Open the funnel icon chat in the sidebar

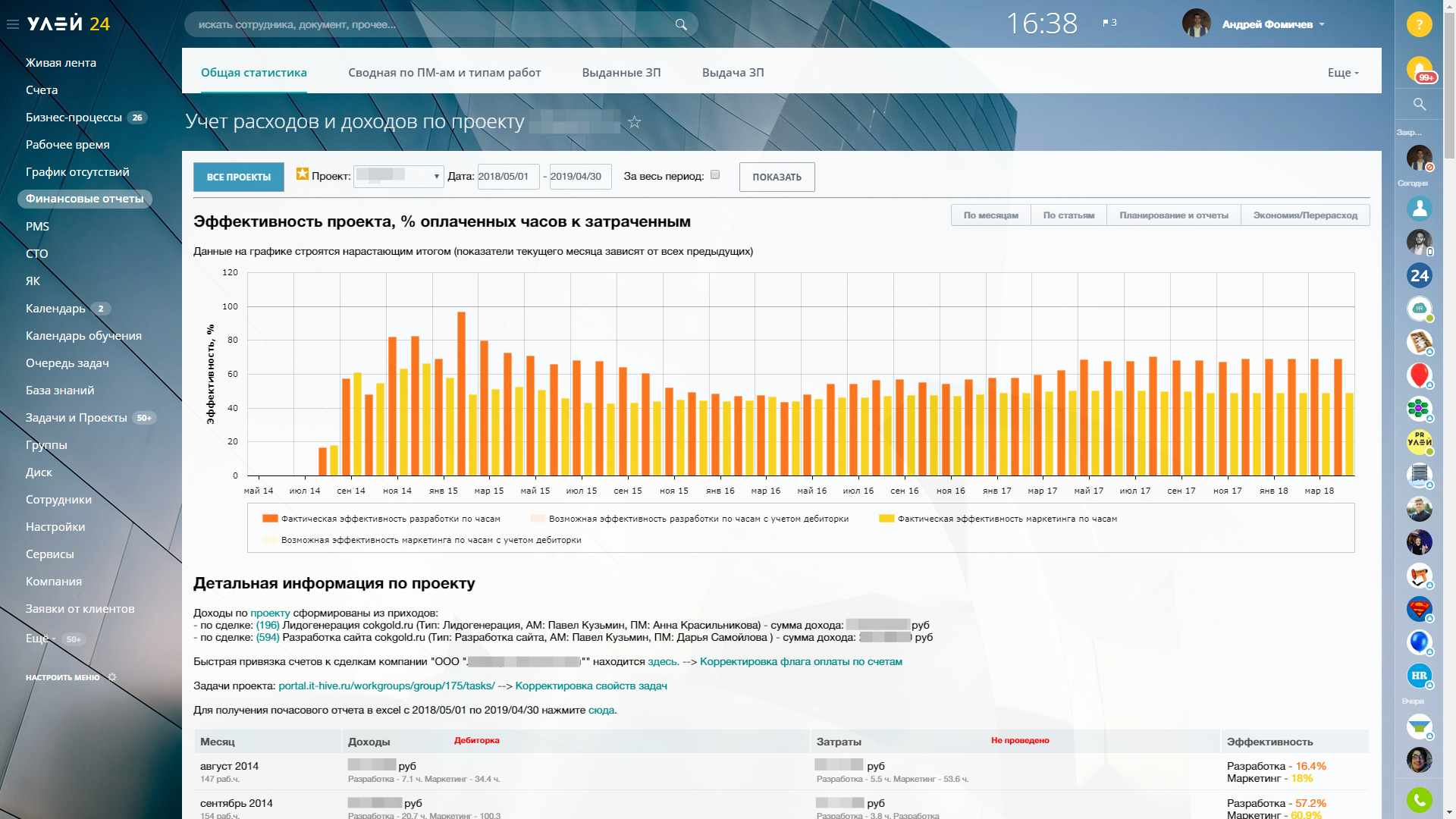tap(1420, 726)
